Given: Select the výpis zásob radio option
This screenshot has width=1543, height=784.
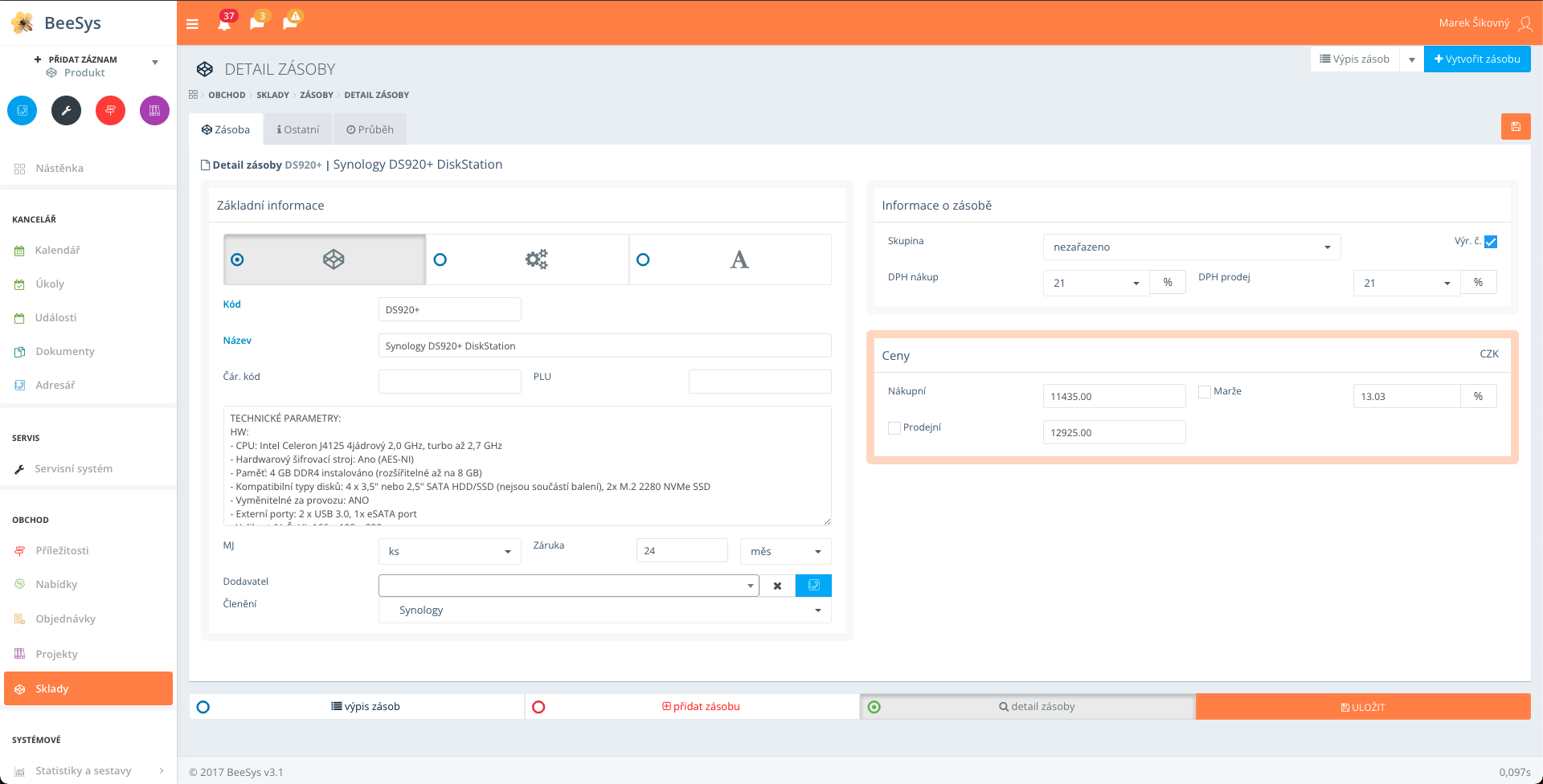Looking at the screenshot, I should 203,707.
